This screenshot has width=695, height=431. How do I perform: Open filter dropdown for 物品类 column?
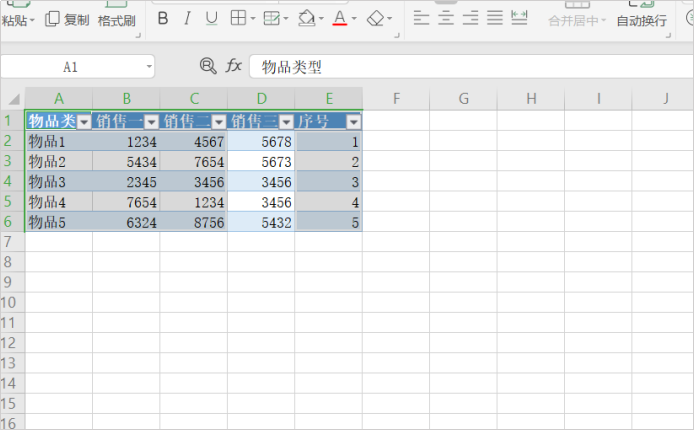coord(84,122)
